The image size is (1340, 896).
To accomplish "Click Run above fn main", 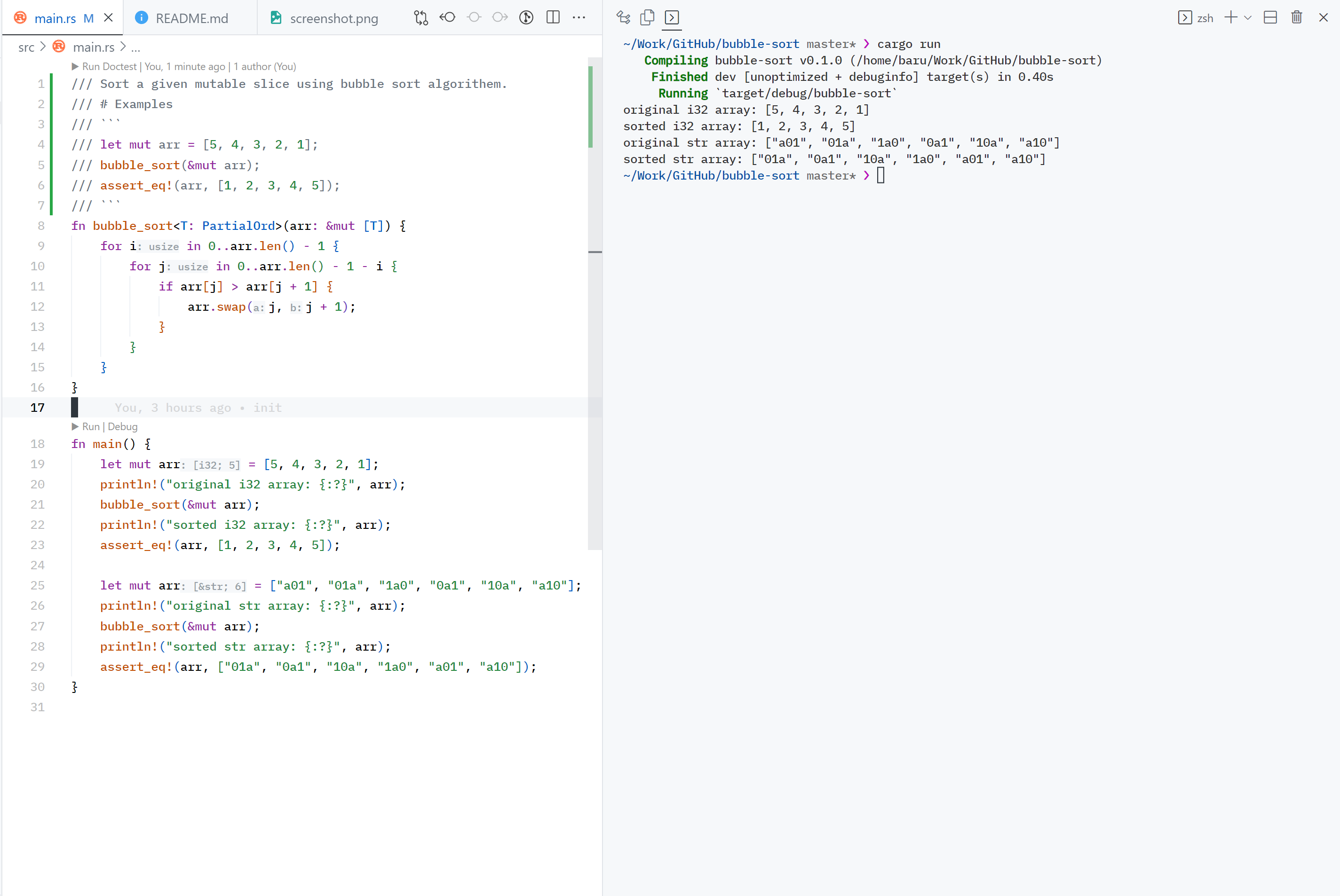I will click(90, 426).
